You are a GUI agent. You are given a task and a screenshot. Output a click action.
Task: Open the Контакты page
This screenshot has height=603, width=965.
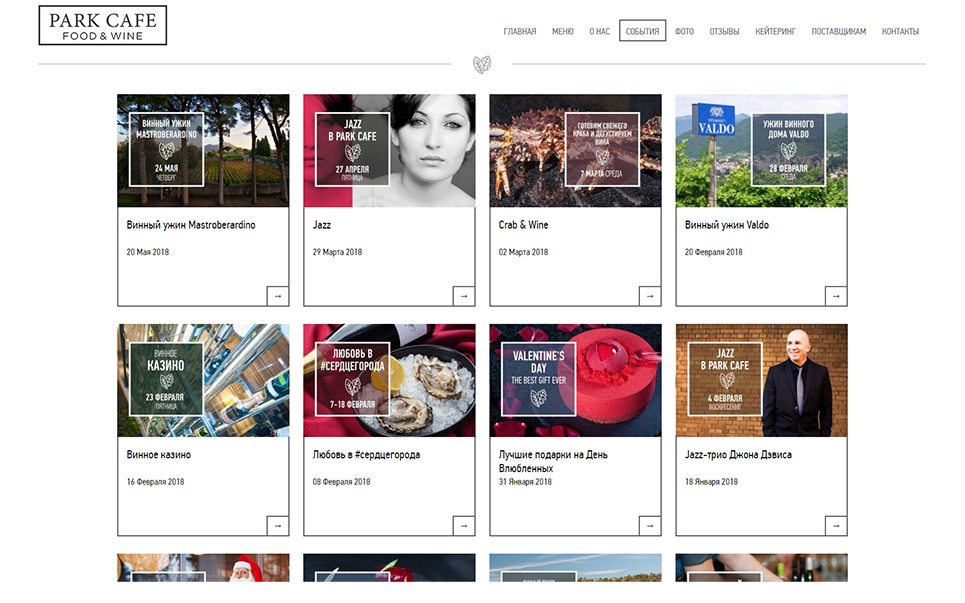point(900,31)
